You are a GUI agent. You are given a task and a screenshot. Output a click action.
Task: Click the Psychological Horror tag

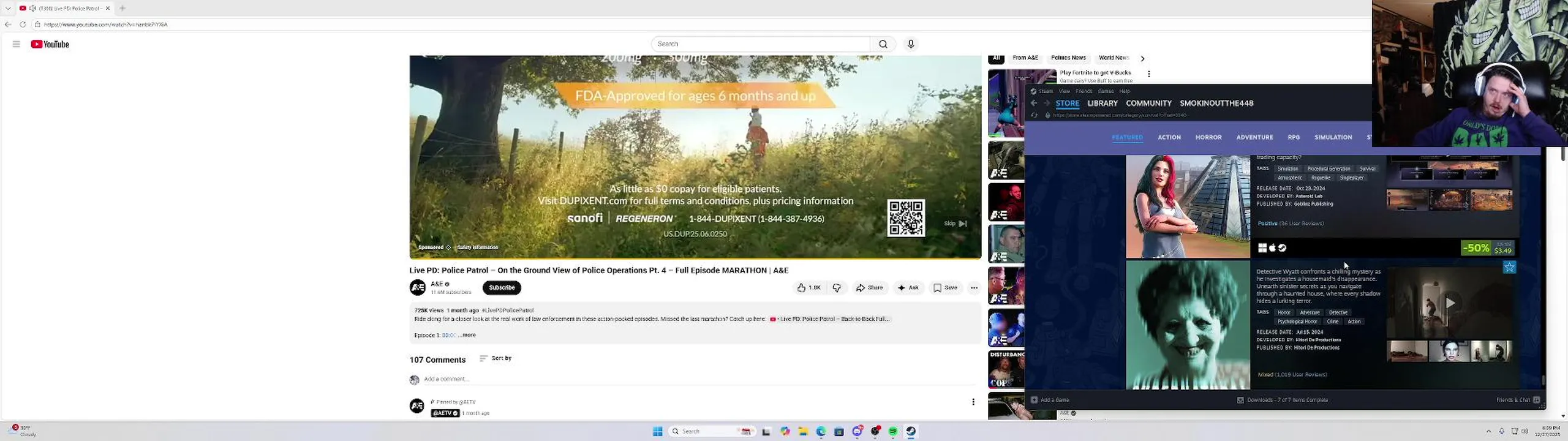(x=1297, y=322)
